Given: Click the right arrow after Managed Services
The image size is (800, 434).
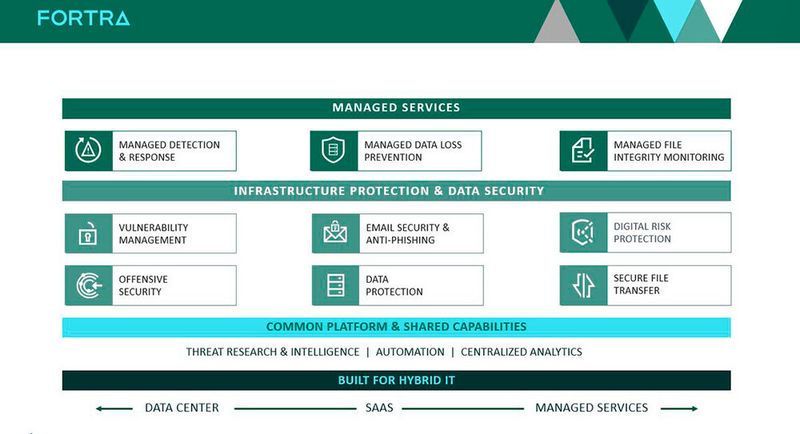Looking at the screenshot, I should click(x=679, y=409).
